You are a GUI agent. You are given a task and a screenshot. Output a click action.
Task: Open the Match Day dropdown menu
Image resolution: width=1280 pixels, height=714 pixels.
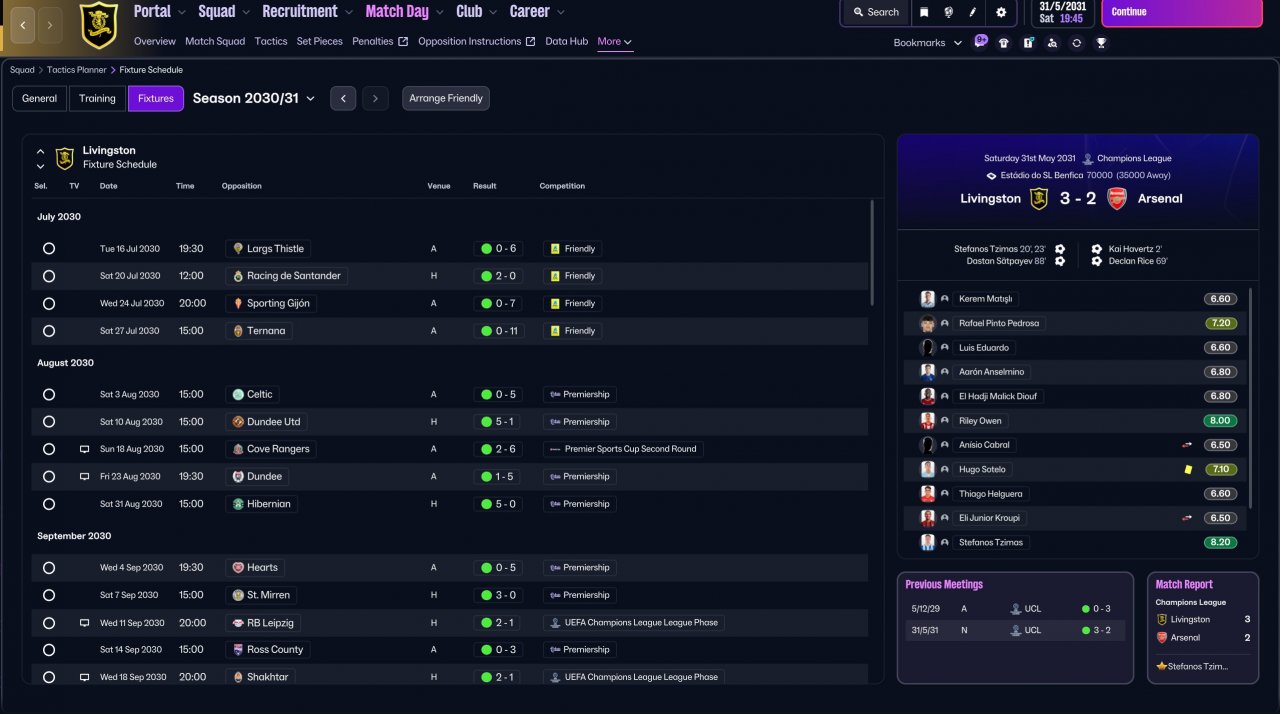click(405, 12)
